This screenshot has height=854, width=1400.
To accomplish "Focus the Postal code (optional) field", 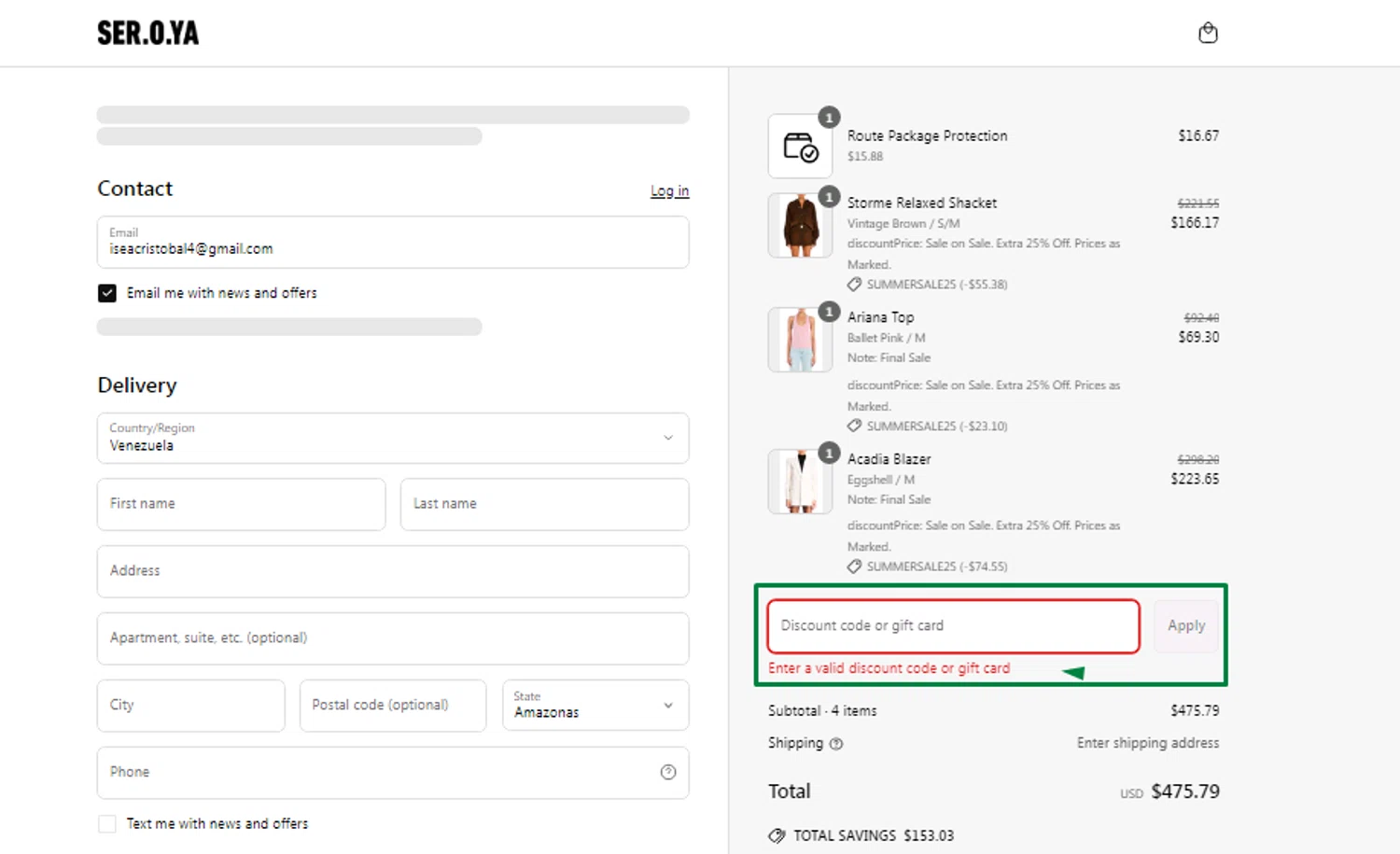I will point(393,705).
